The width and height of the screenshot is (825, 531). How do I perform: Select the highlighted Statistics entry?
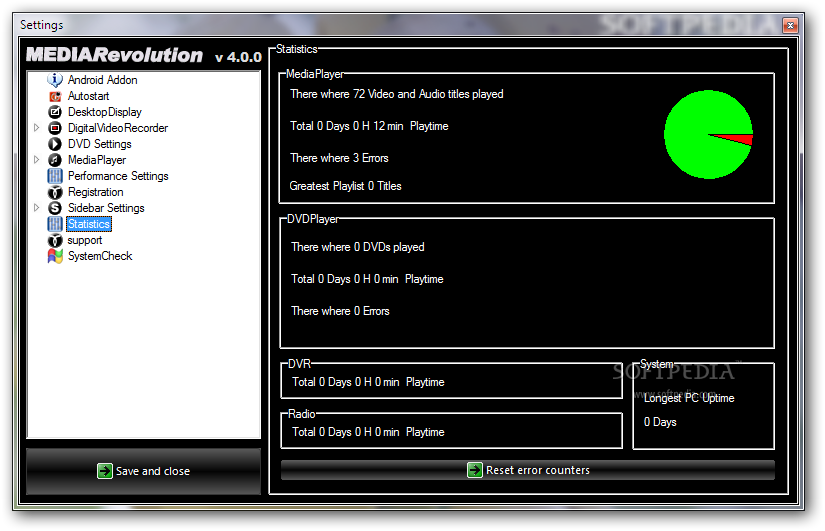point(89,224)
